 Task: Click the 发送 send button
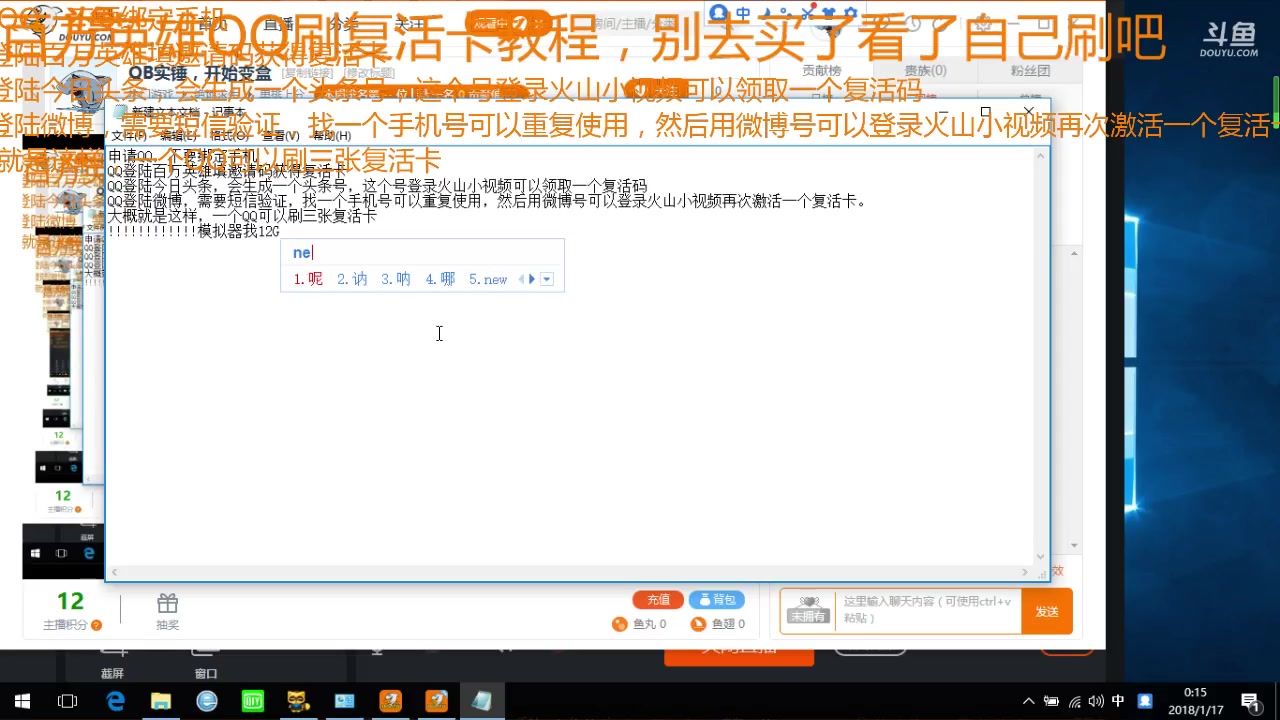tap(1047, 611)
